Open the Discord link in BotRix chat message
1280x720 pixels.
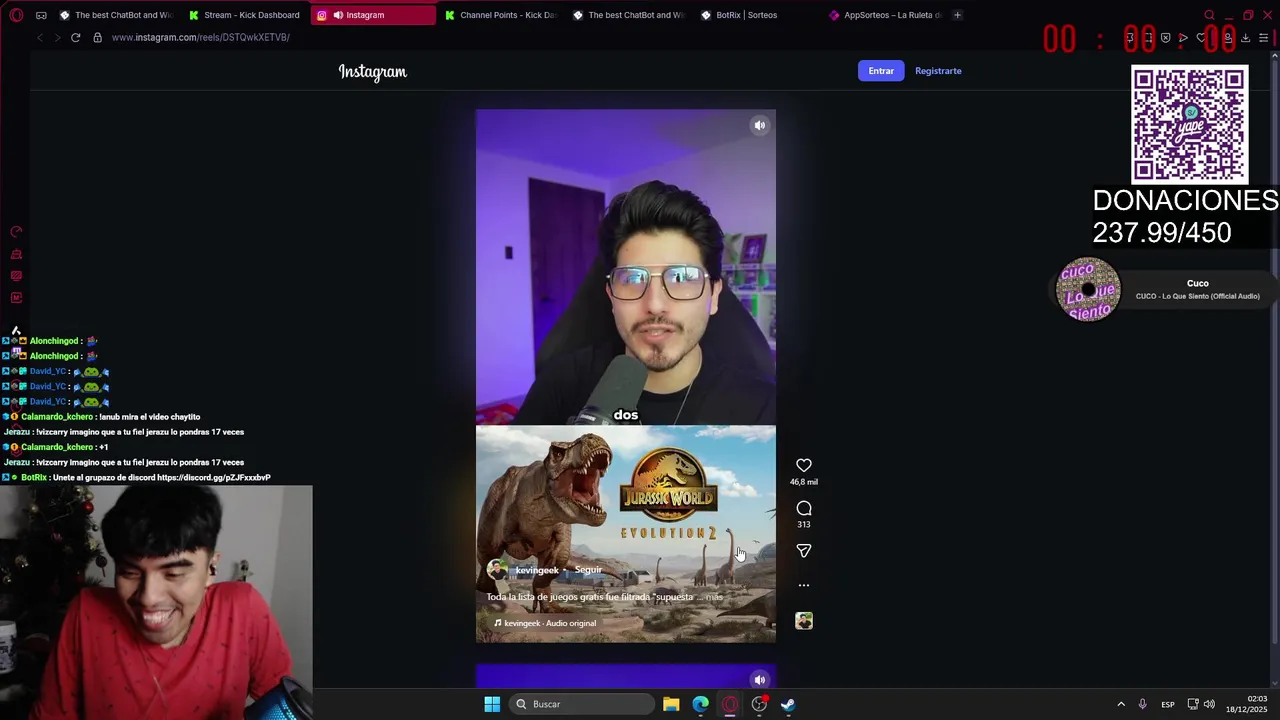[213, 478]
